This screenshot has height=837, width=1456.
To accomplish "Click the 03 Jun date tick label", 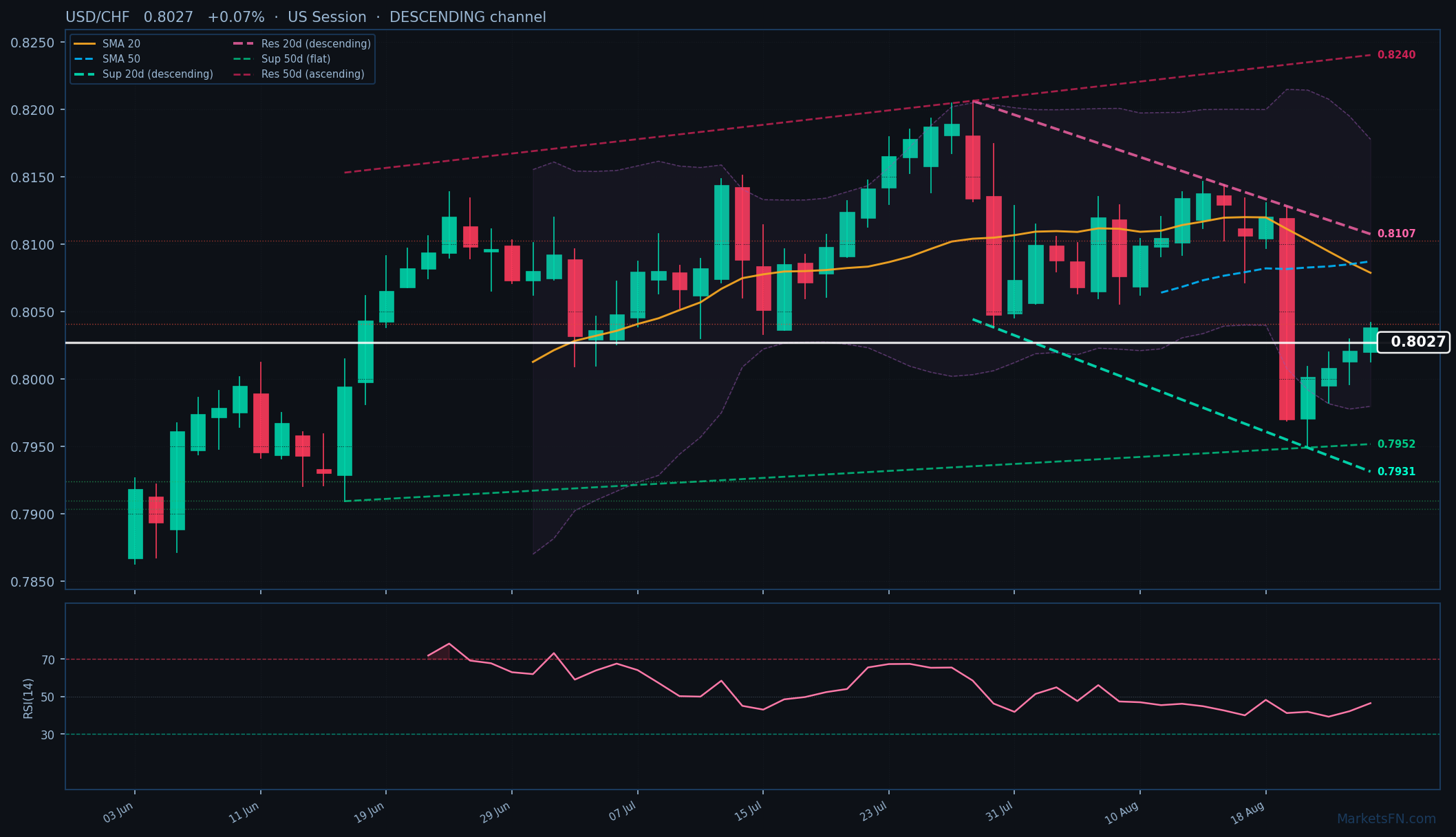I will (118, 813).
